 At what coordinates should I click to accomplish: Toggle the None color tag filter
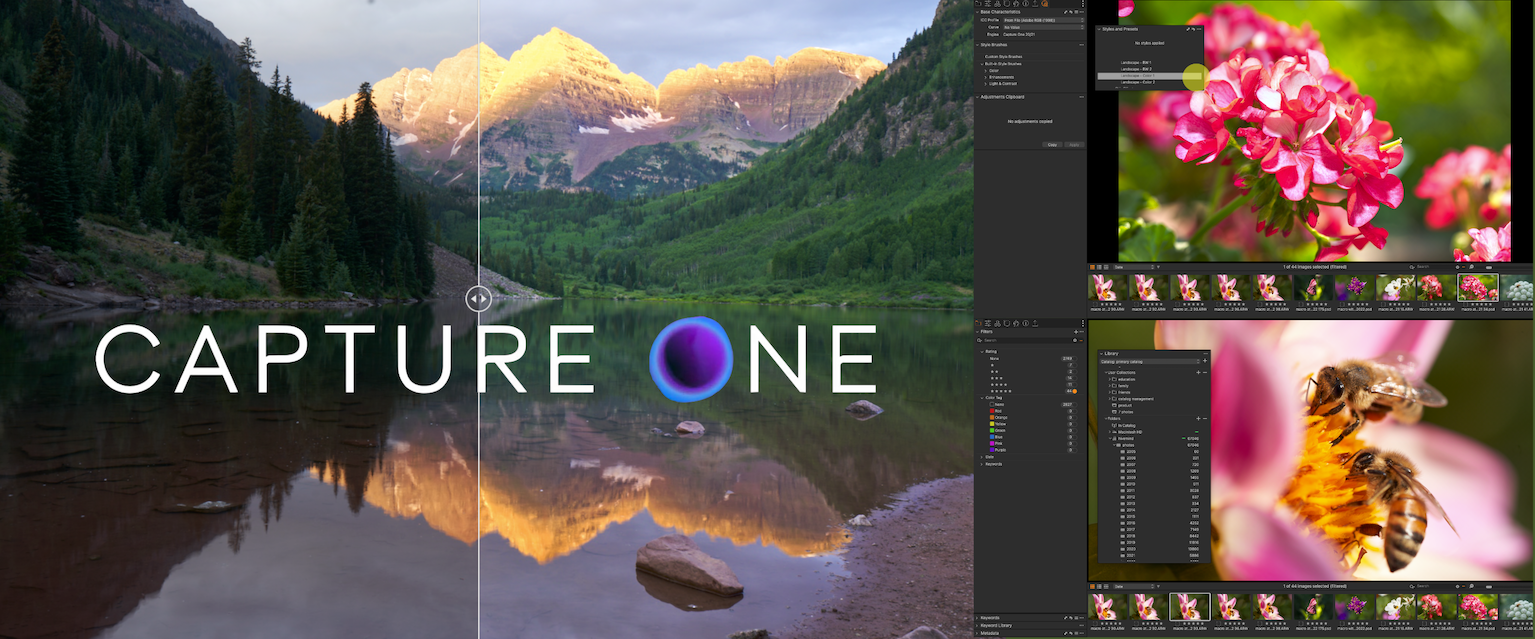(998, 405)
